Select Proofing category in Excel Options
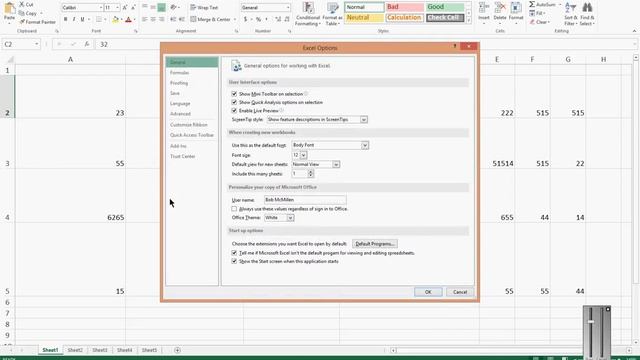This screenshot has height=360, width=640. click(x=179, y=83)
